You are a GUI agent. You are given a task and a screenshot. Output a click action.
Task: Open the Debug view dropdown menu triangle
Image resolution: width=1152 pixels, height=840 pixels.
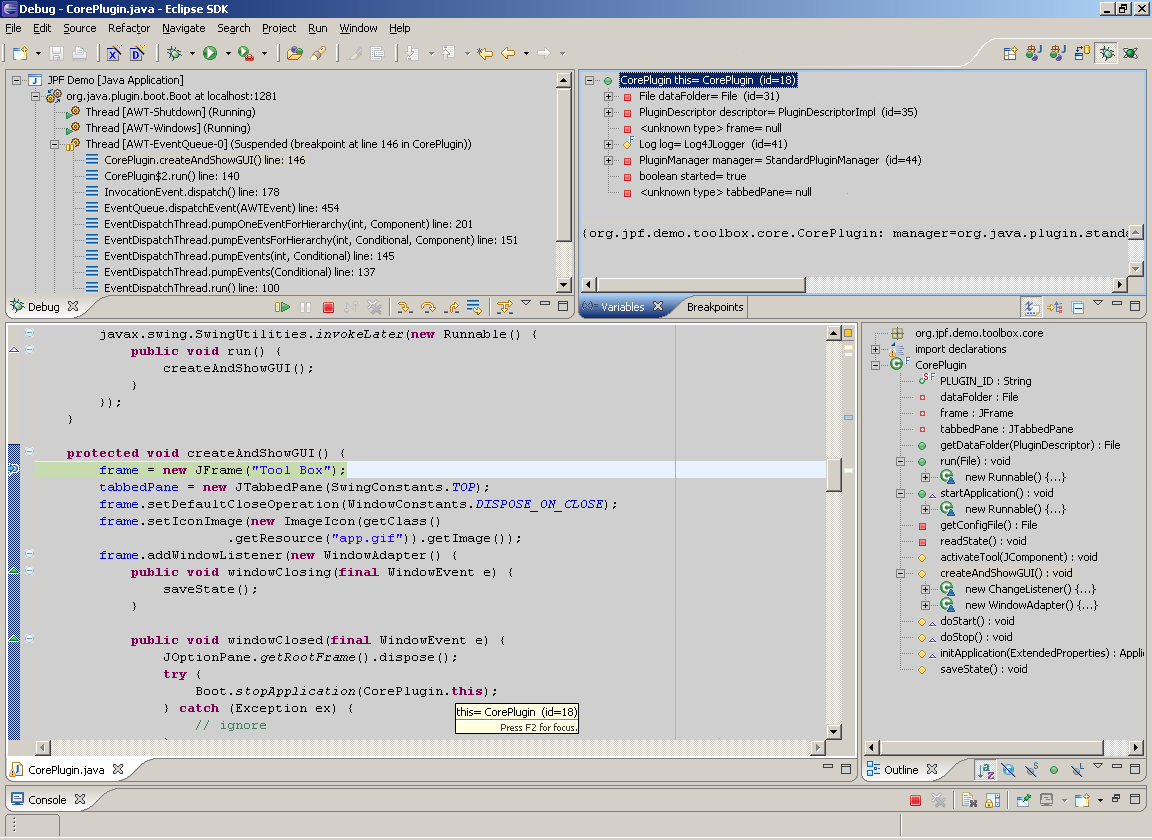click(x=526, y=303)
